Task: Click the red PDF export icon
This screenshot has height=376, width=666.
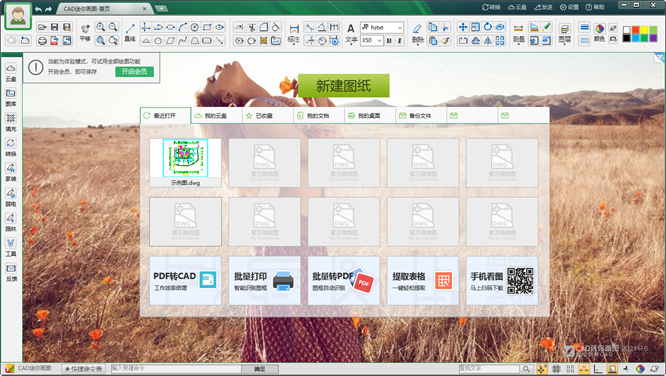Action: [x=54, y=41]
